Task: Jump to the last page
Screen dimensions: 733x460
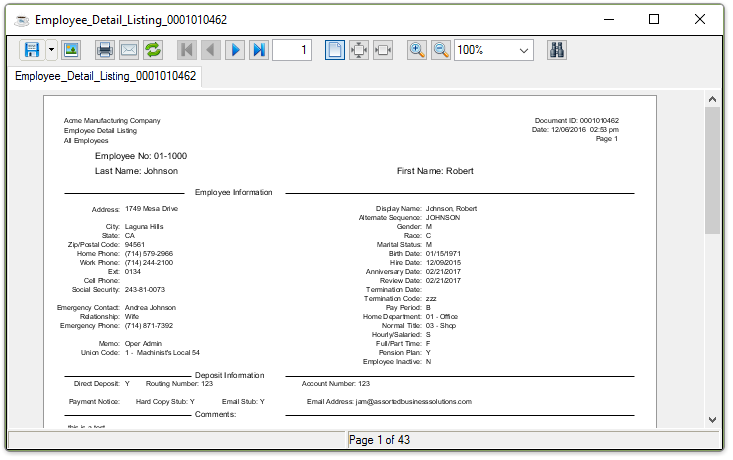Action: 259,50
